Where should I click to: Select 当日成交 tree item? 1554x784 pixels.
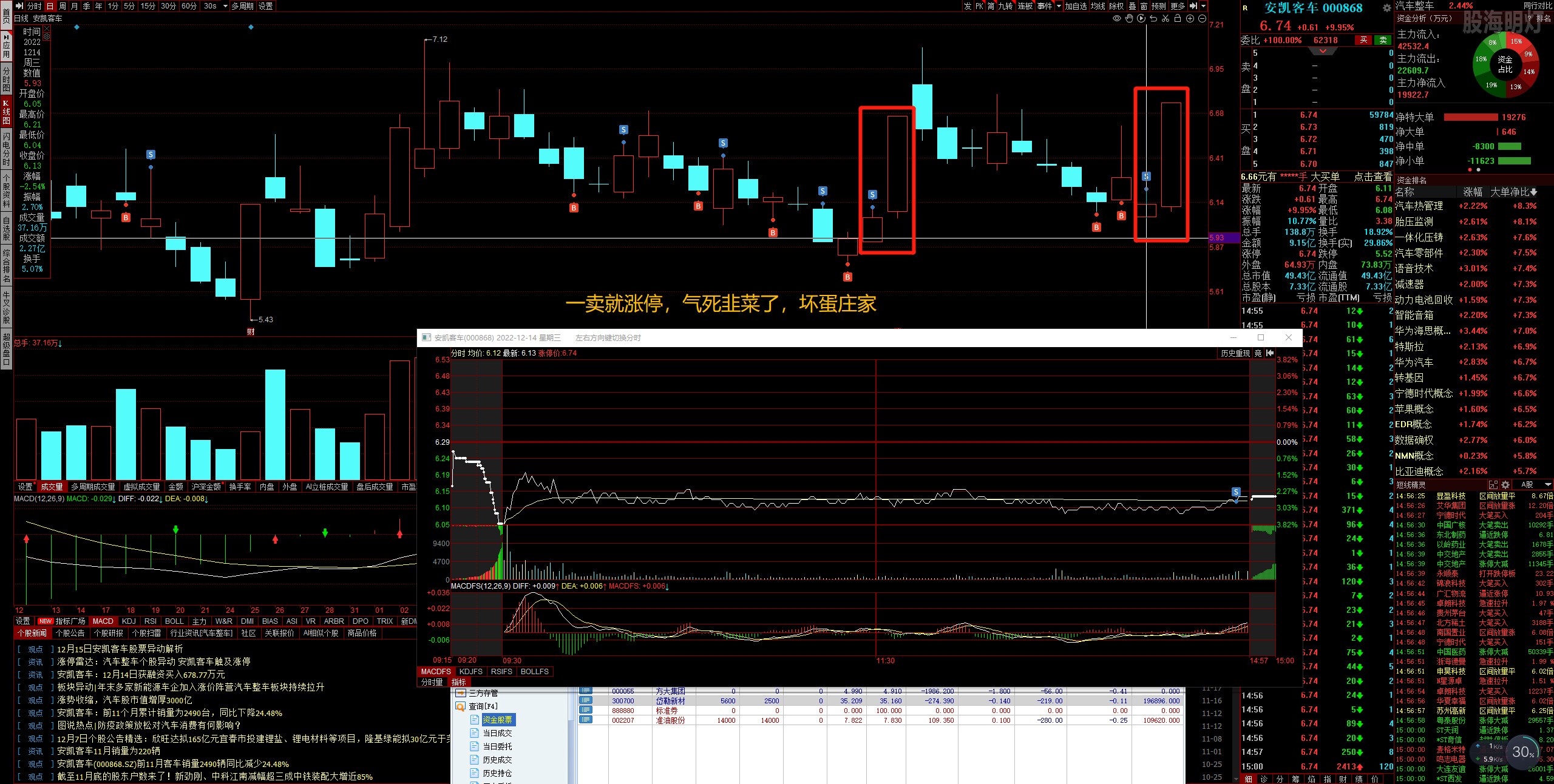[x=497, y=733]
